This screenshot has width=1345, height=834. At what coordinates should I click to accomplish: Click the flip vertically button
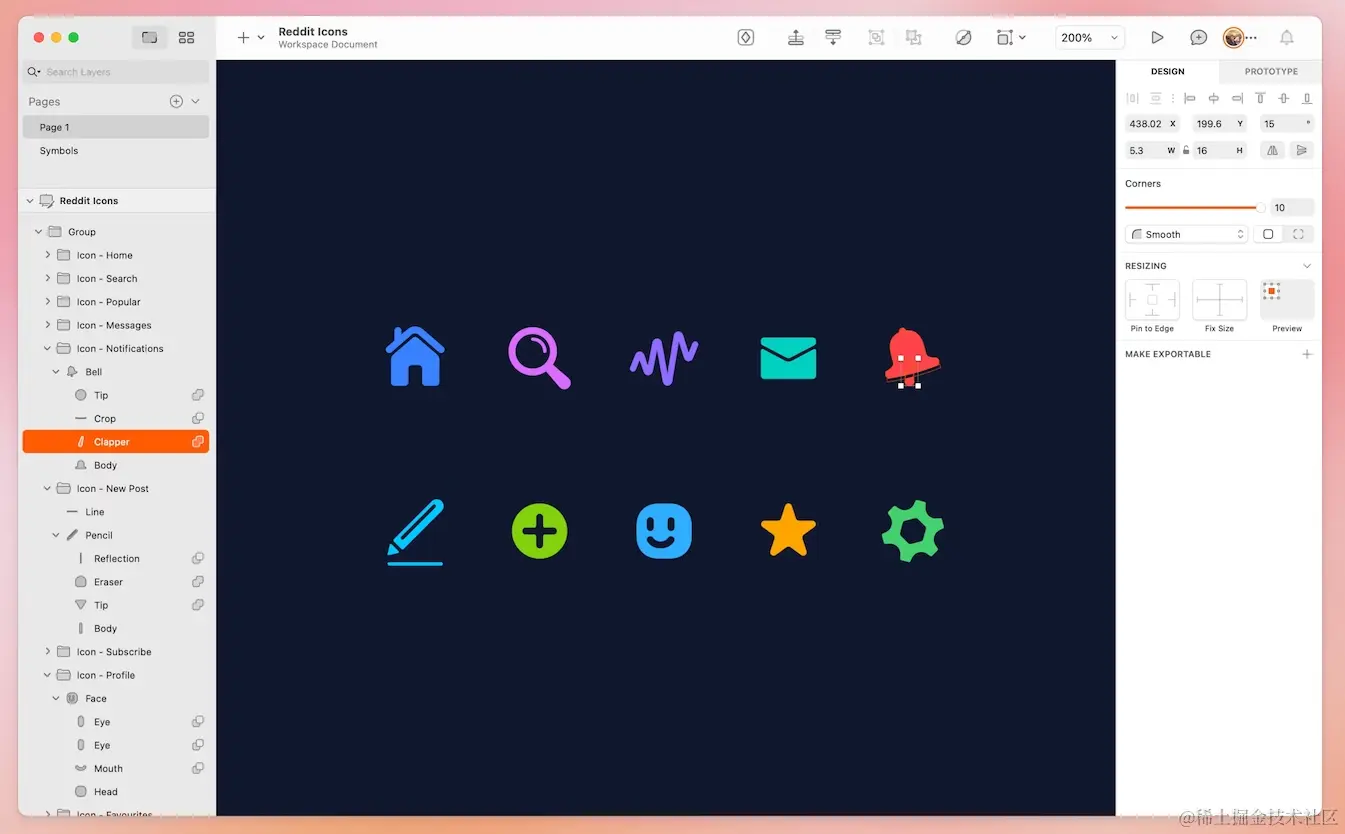pyautogui.click(x=1301, y=150)
